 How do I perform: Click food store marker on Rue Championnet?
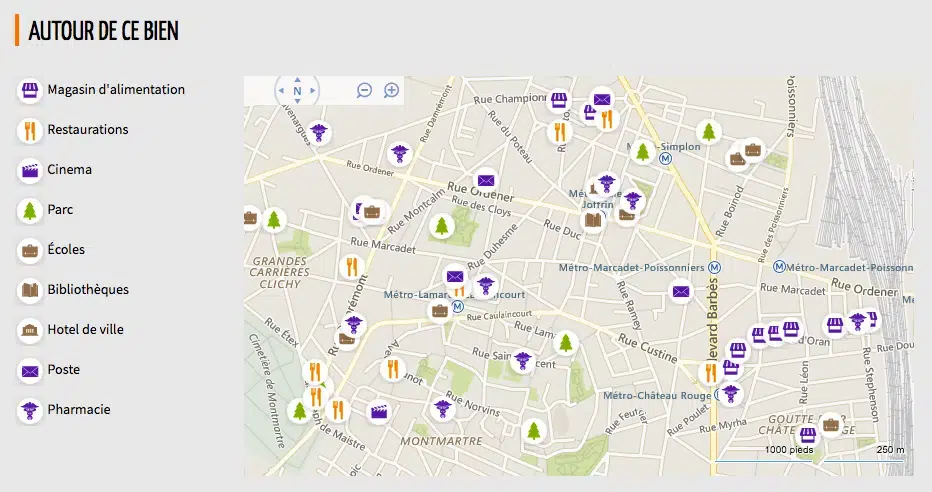click(560, 101)
